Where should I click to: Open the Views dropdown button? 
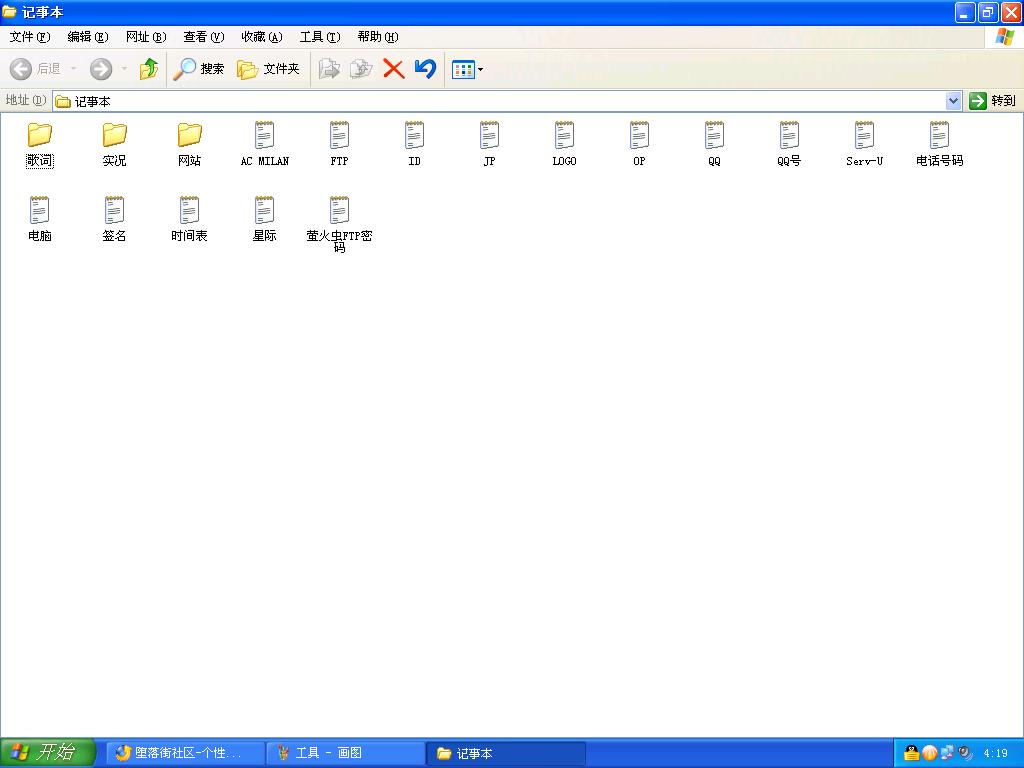pyautogui.click(x=467, y=69)
